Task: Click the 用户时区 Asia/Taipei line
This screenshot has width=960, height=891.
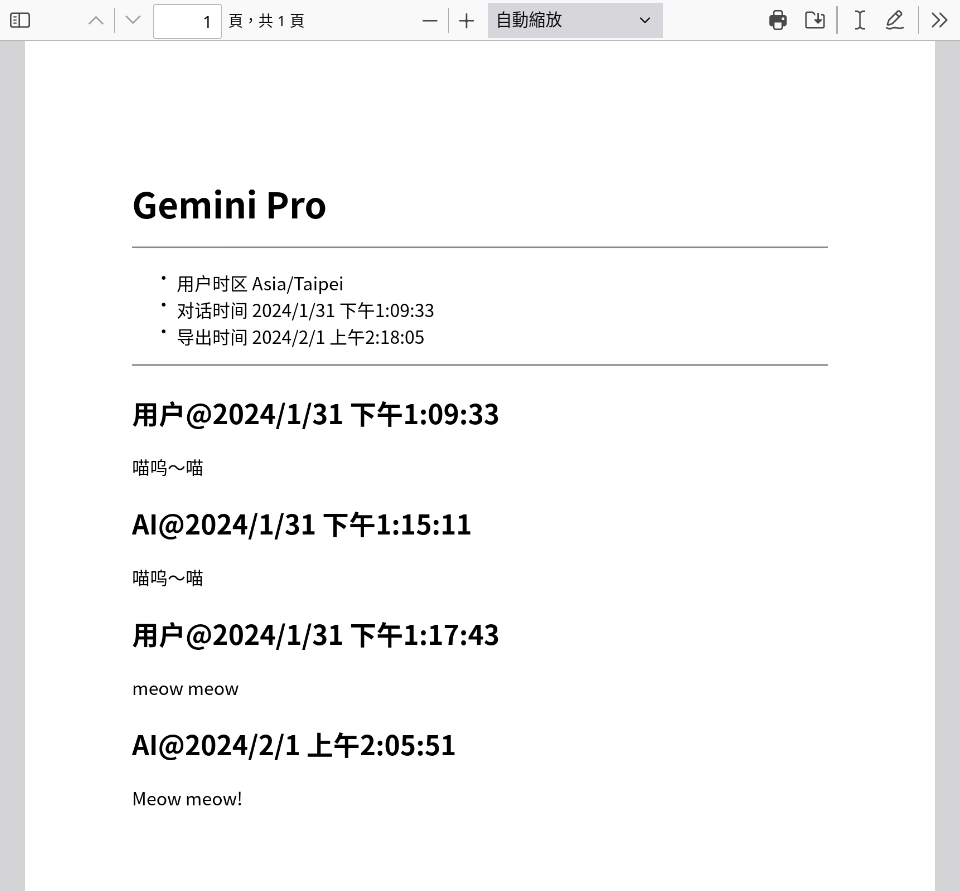Action: tap(260, 284)
